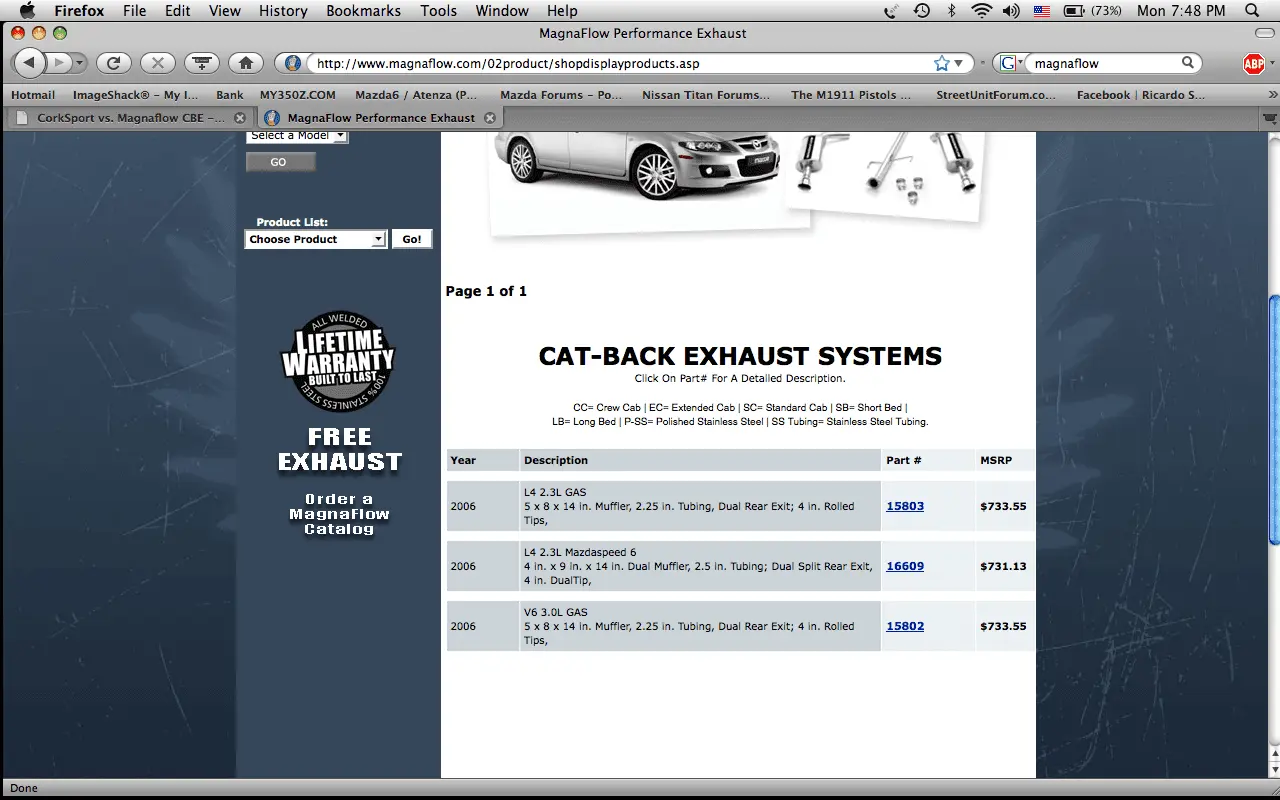Click the Stop loading X button
Image resolution: width=1280 pixels, height=800 pixels.
pos(157,63)
